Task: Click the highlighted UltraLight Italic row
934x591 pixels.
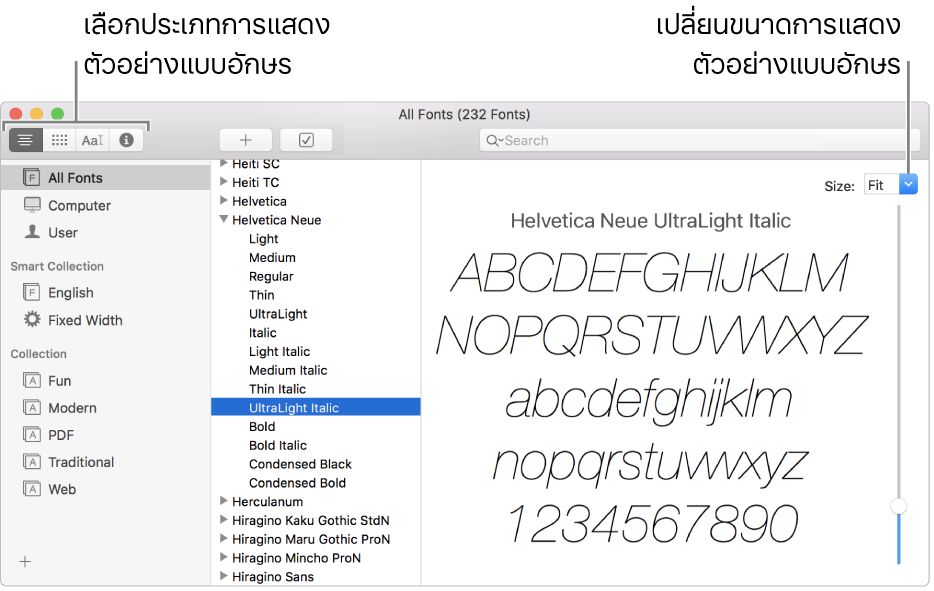Action: click(316, 408)
